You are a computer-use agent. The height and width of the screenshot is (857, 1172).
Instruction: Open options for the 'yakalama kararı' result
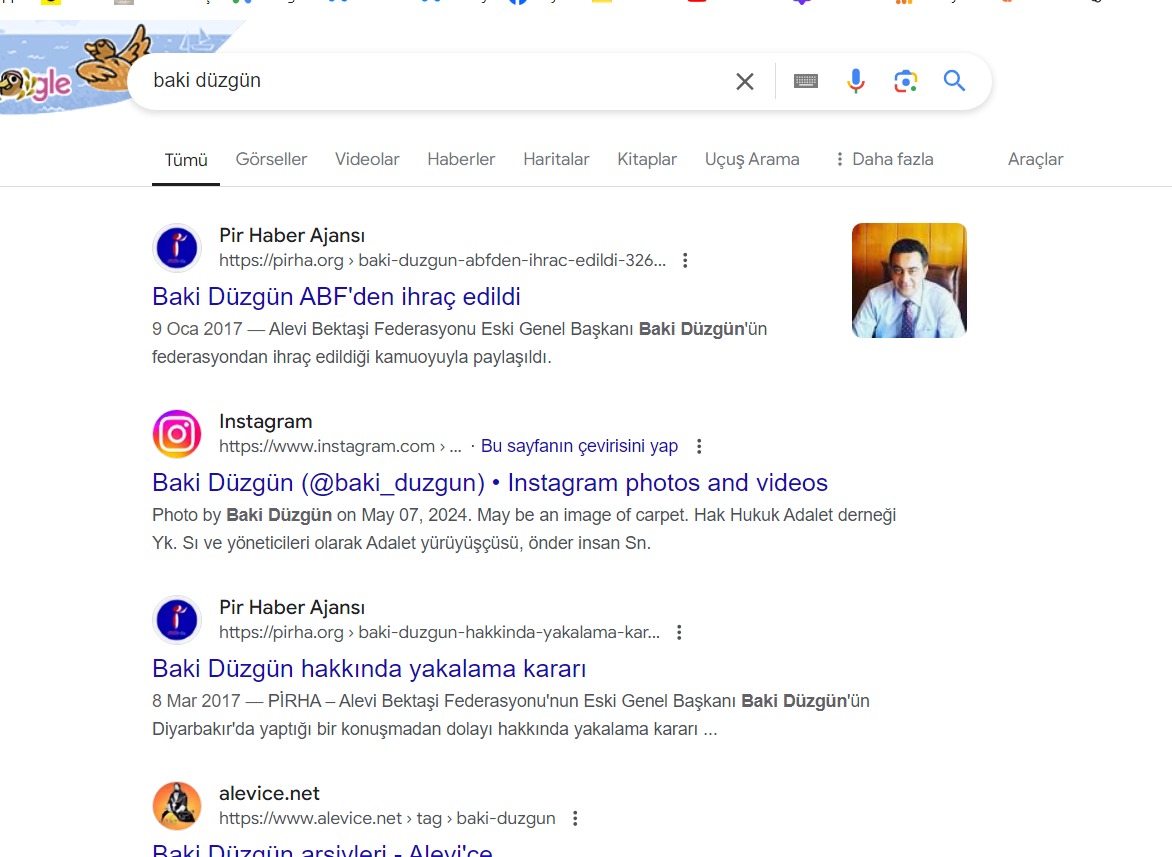click(x=679, y=632)
